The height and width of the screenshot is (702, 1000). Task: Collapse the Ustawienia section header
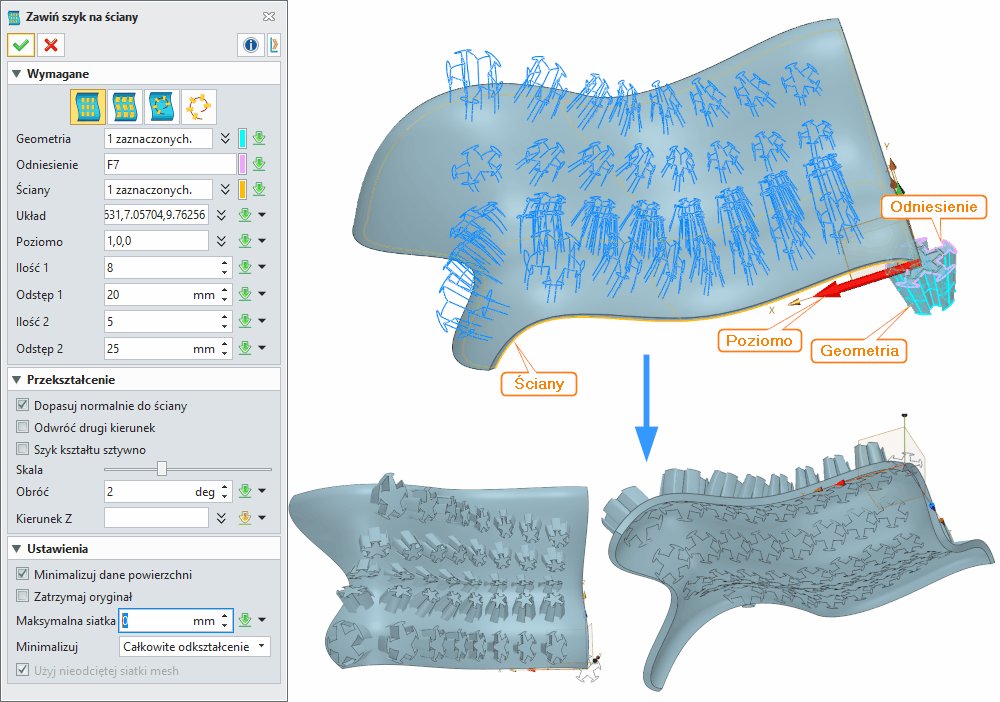(x=17, y=549)
